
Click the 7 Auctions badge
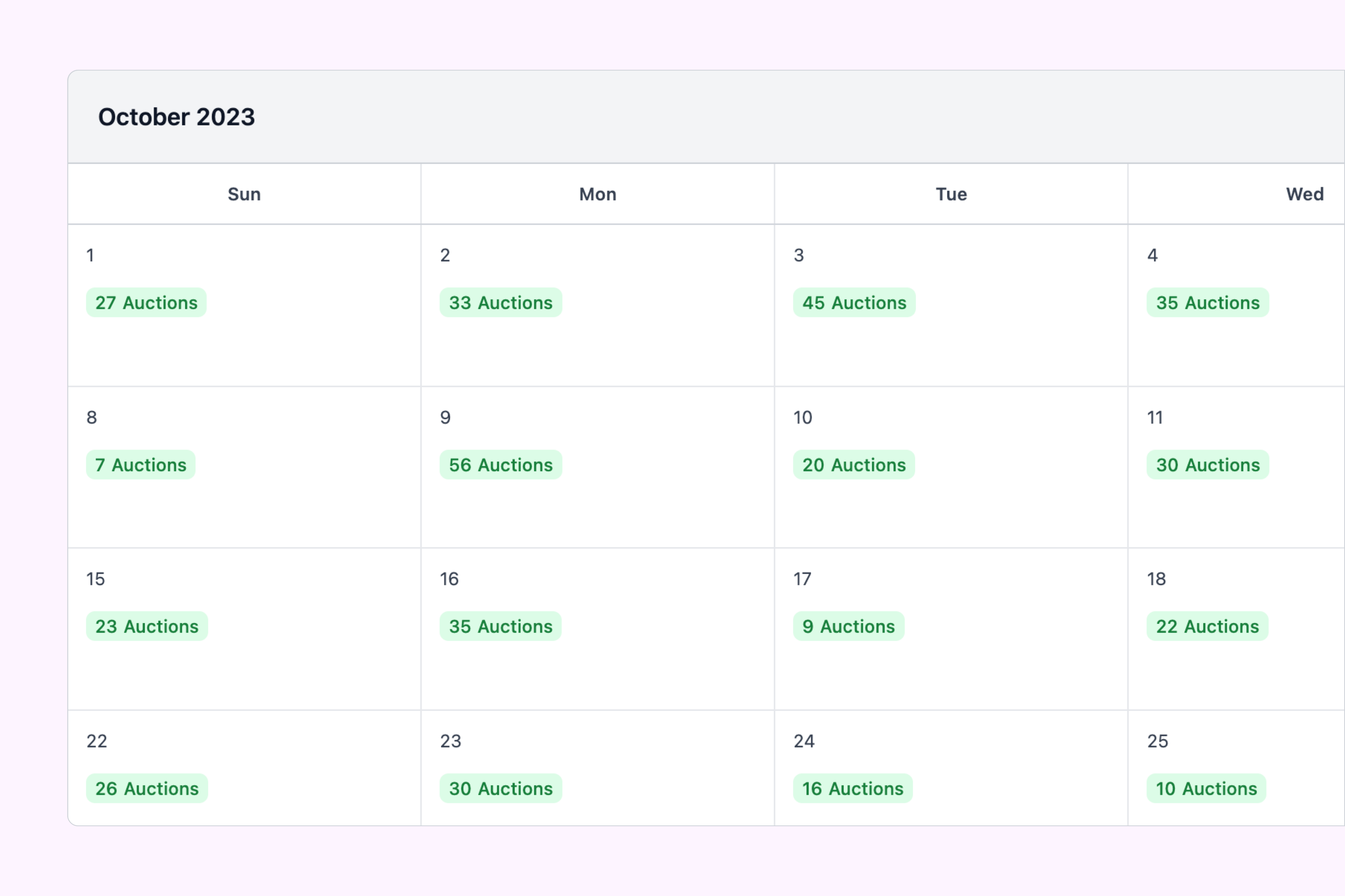click(141, 465)
